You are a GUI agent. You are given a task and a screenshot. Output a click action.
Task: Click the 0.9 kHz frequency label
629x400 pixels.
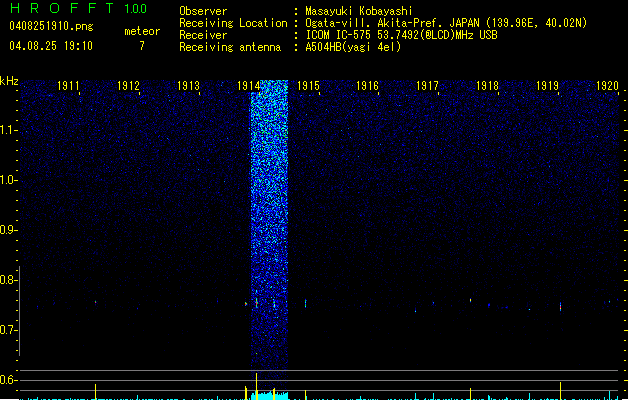(x=7, y=230)
